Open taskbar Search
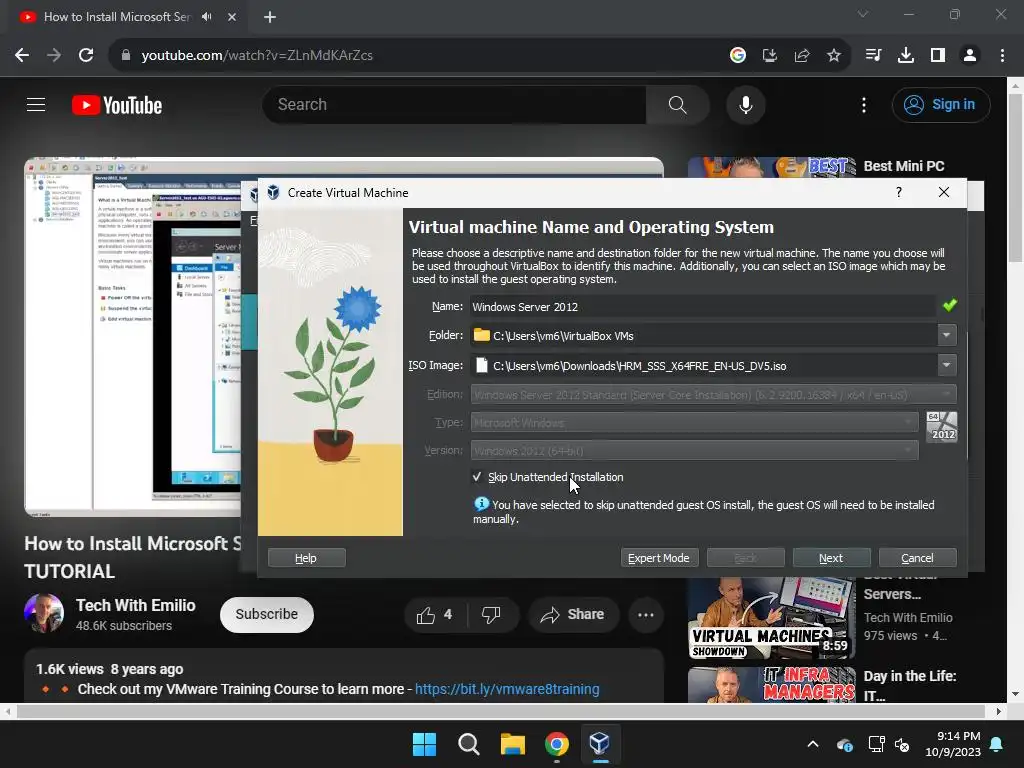Image resolution: width=1024 pixels, height=768 pixels. click(468, 743)
